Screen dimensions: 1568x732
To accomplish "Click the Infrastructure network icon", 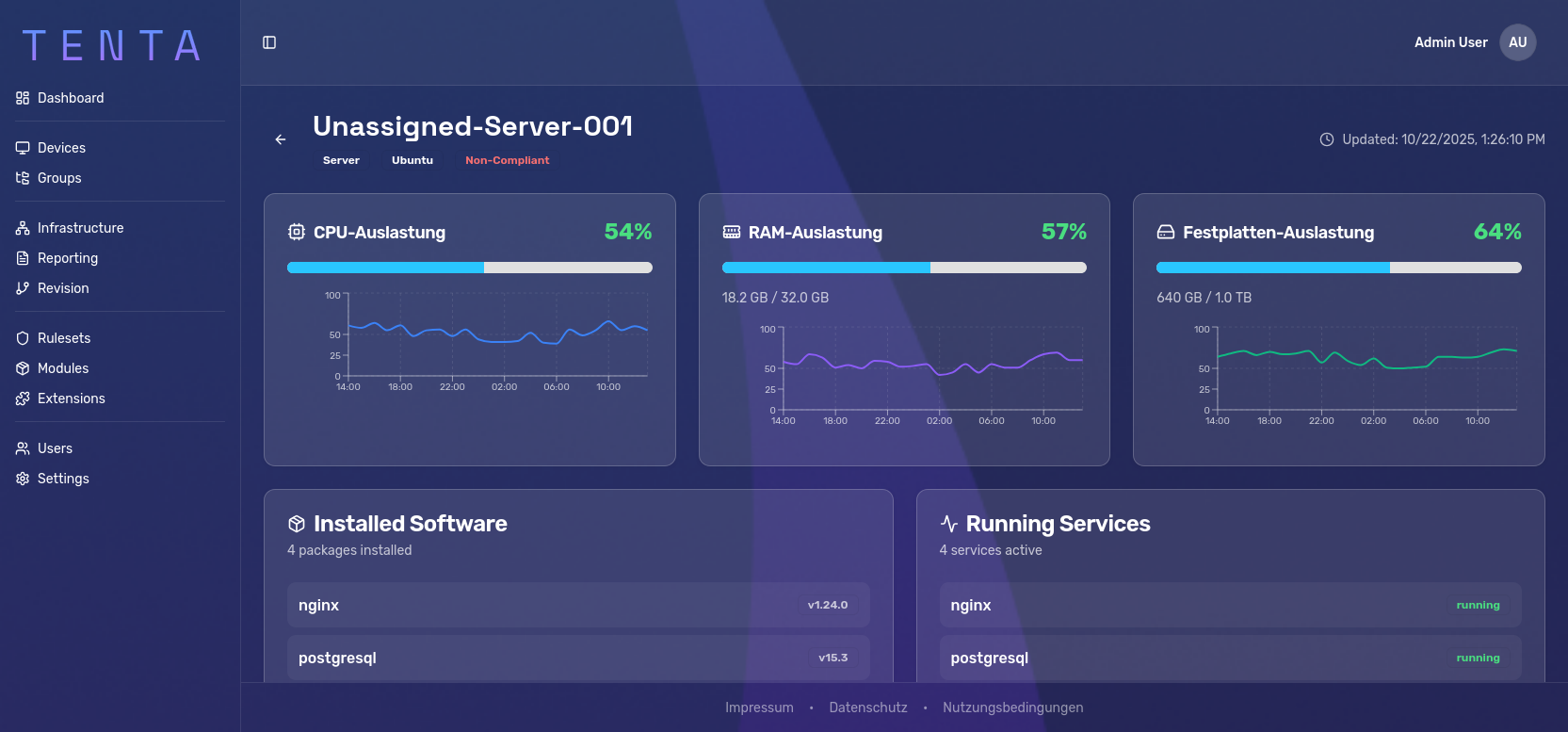I will point(23,228).
